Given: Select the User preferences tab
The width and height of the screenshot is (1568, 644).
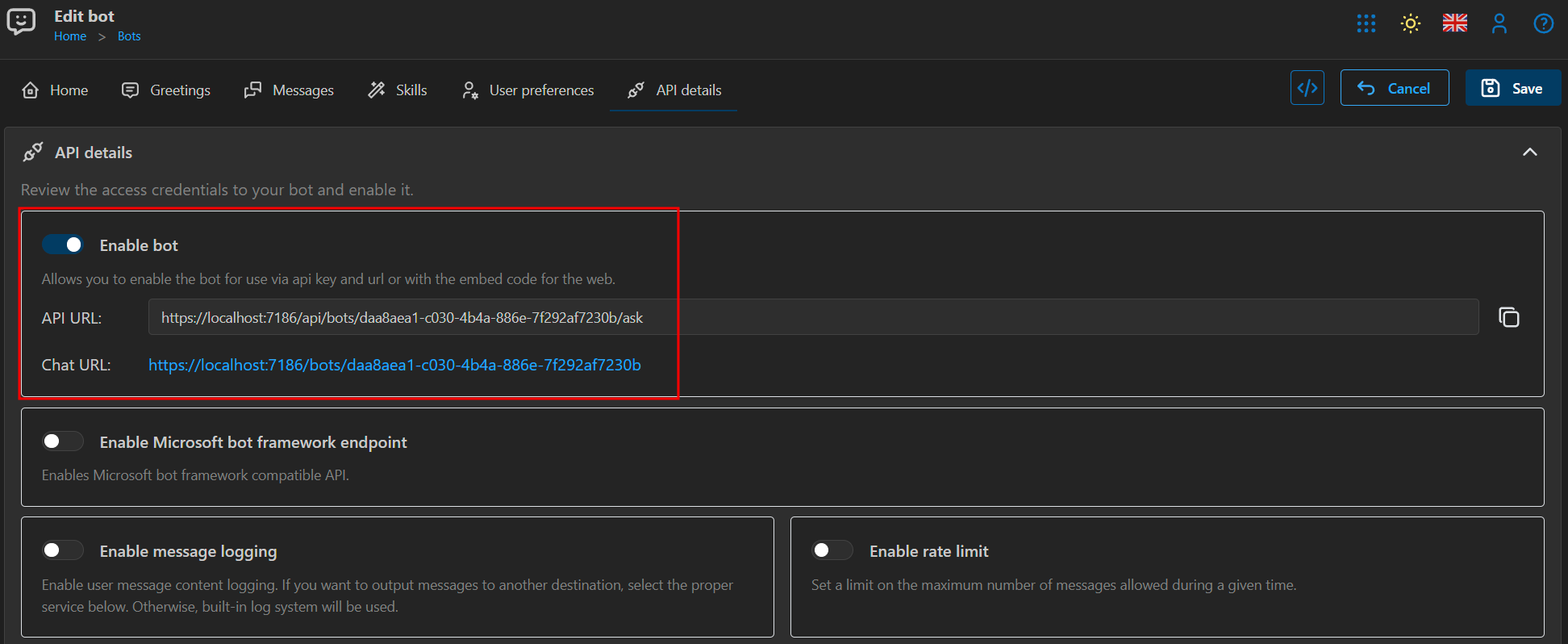Looking at the screenshot, I should point(528,90).
